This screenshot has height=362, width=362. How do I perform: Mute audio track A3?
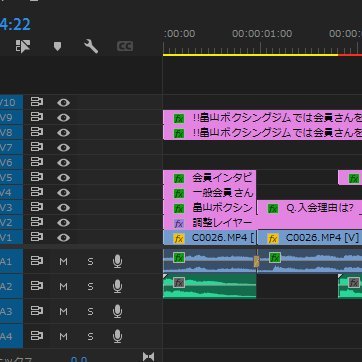pos(63,312)
